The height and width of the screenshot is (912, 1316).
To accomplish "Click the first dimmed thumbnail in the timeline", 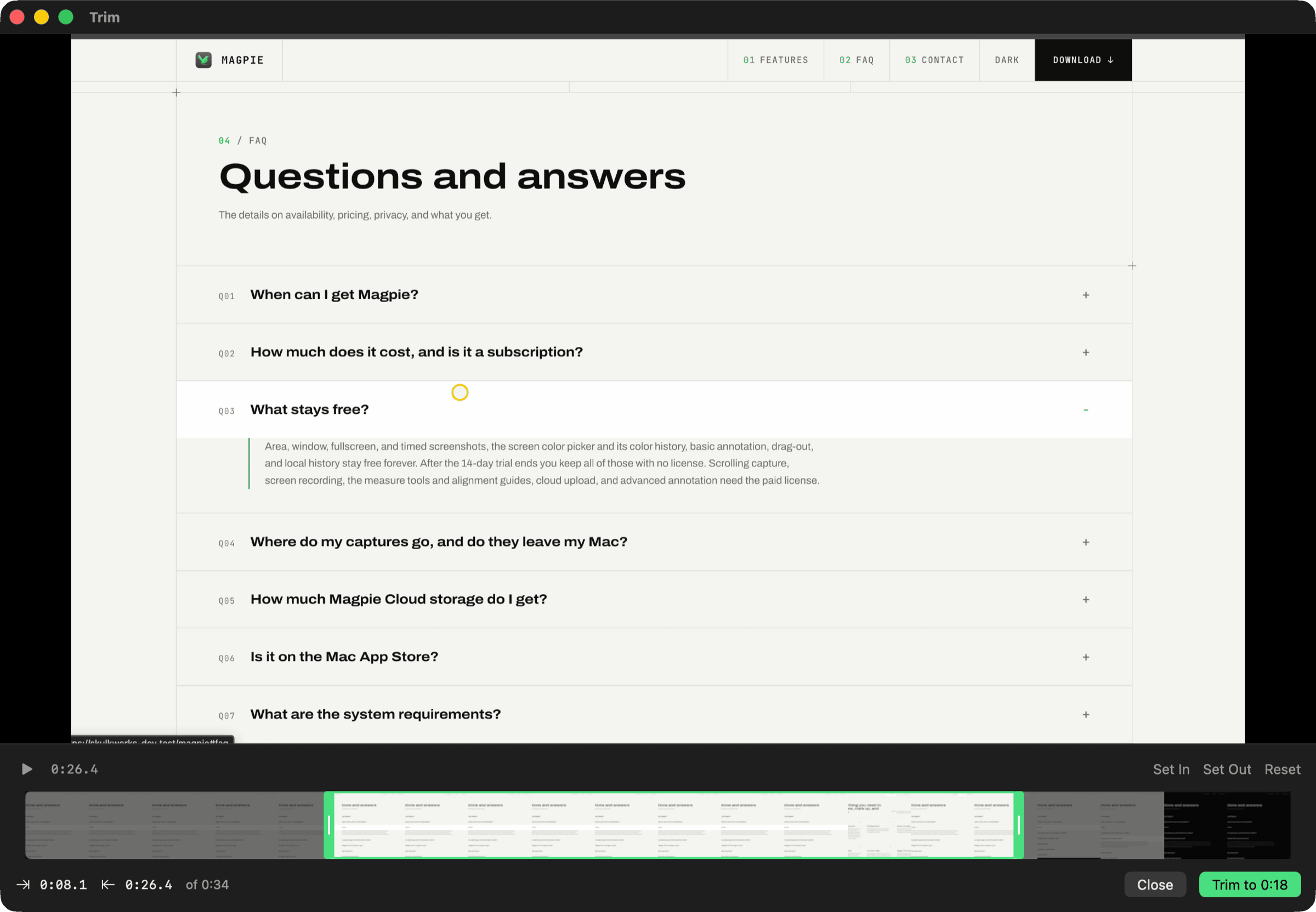I will pyautogui.click(x=56, y=825).
